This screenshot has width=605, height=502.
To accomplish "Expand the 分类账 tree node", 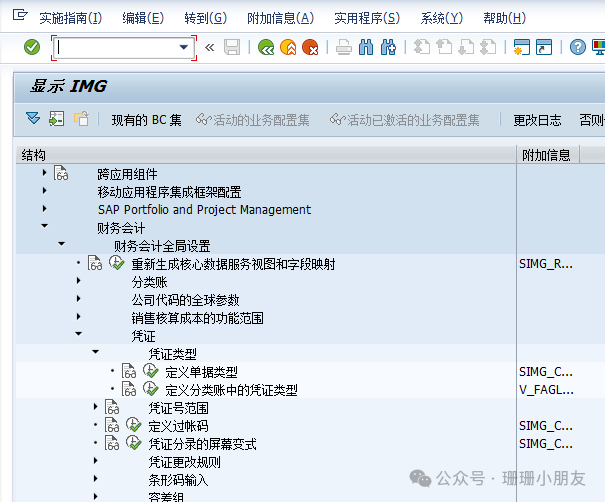I will pyautogui.click(x=78, y=282).
